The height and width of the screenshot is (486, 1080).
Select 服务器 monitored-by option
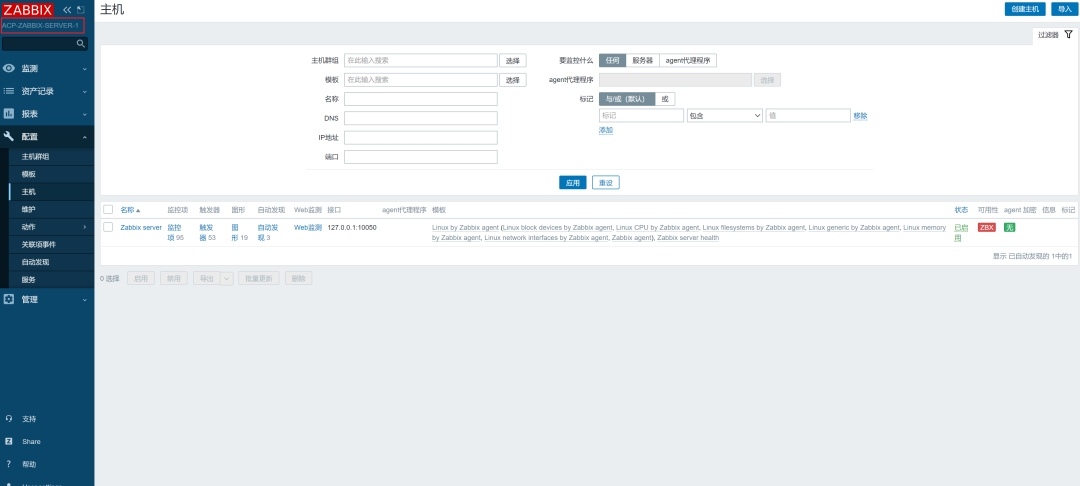point(643,61)
